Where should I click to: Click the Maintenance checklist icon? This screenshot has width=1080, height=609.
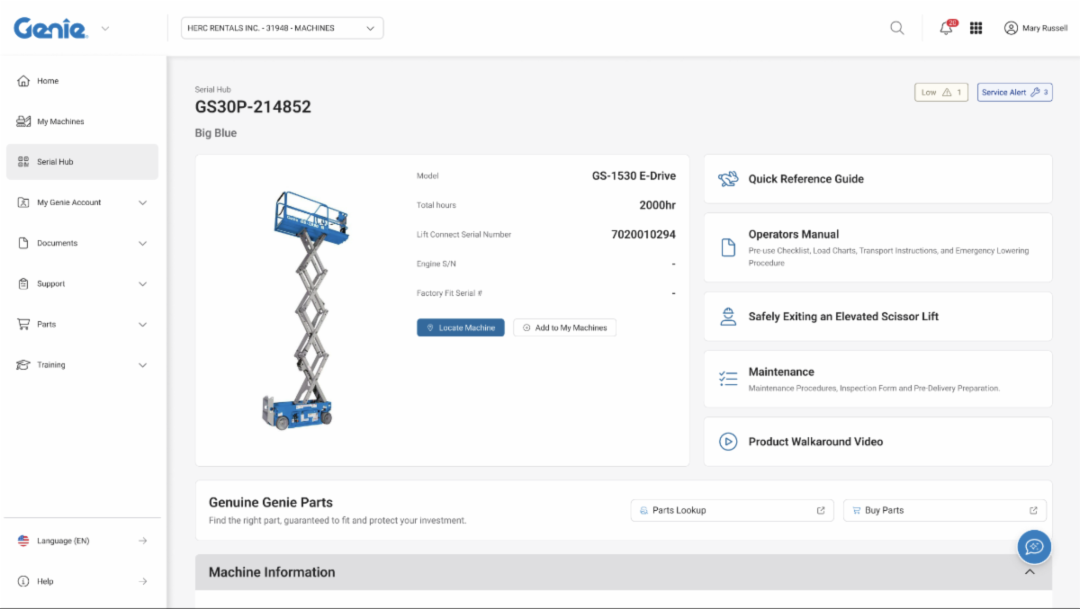click(x=729, y=378)
